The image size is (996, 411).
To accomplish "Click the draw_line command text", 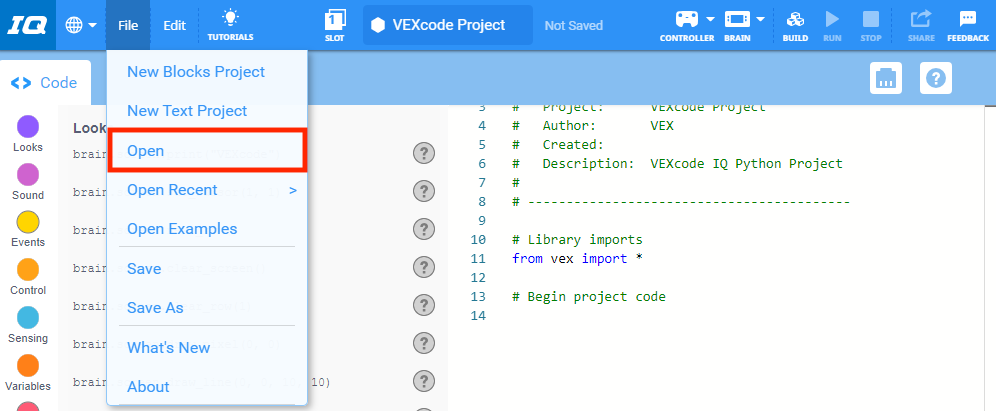I will tap(202, 382).
